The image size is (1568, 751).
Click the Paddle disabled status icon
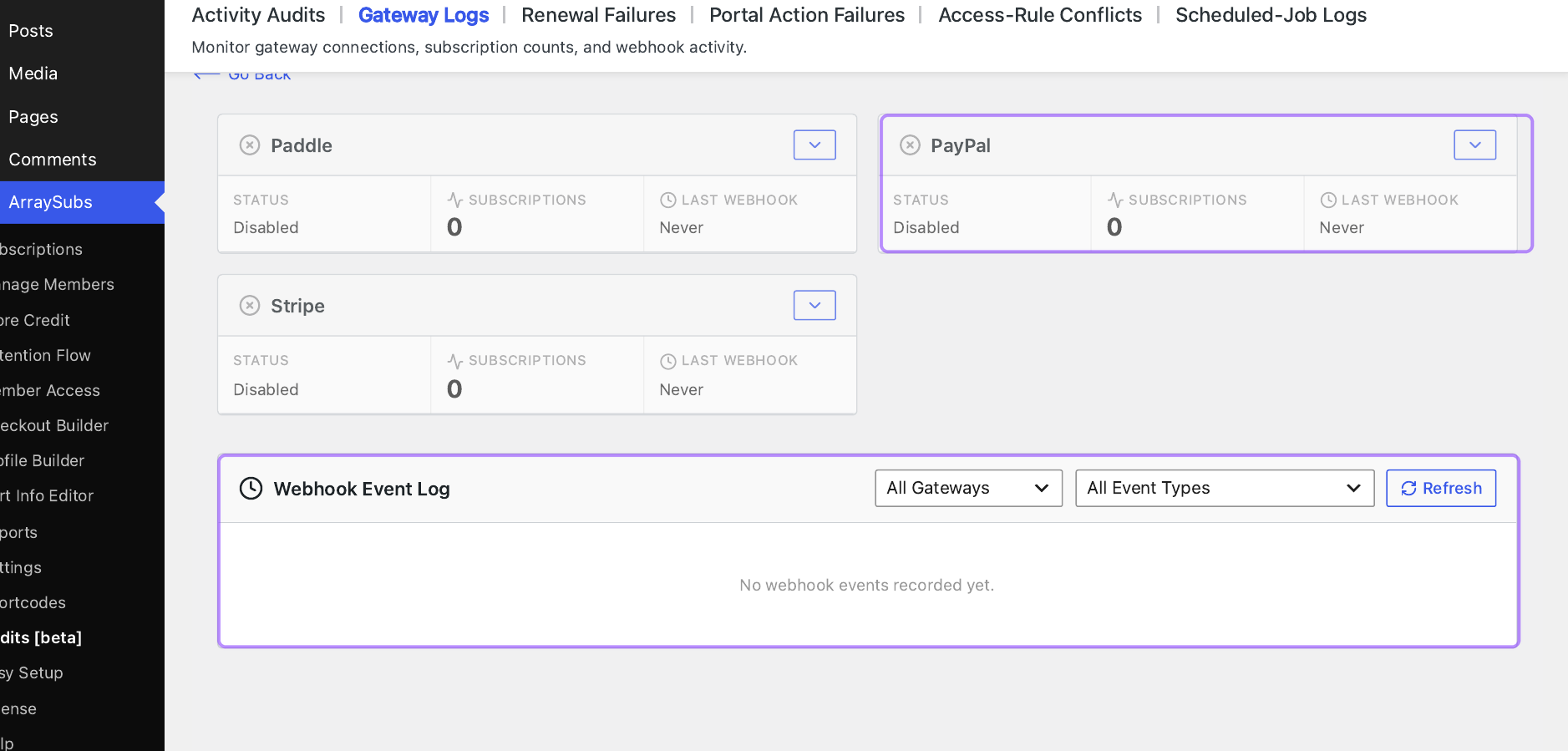point(250,145)
